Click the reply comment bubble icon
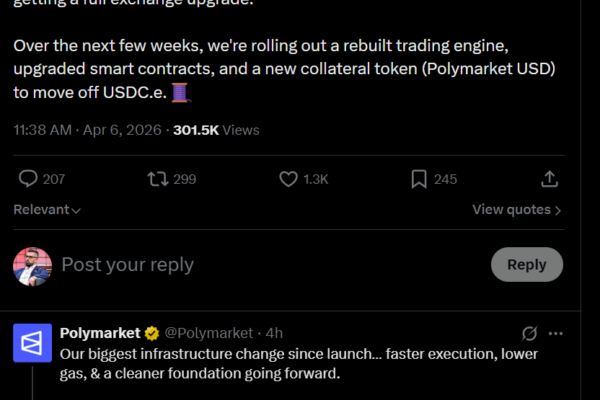The width and height of the screenshot is (600, 400). [29, 179]
